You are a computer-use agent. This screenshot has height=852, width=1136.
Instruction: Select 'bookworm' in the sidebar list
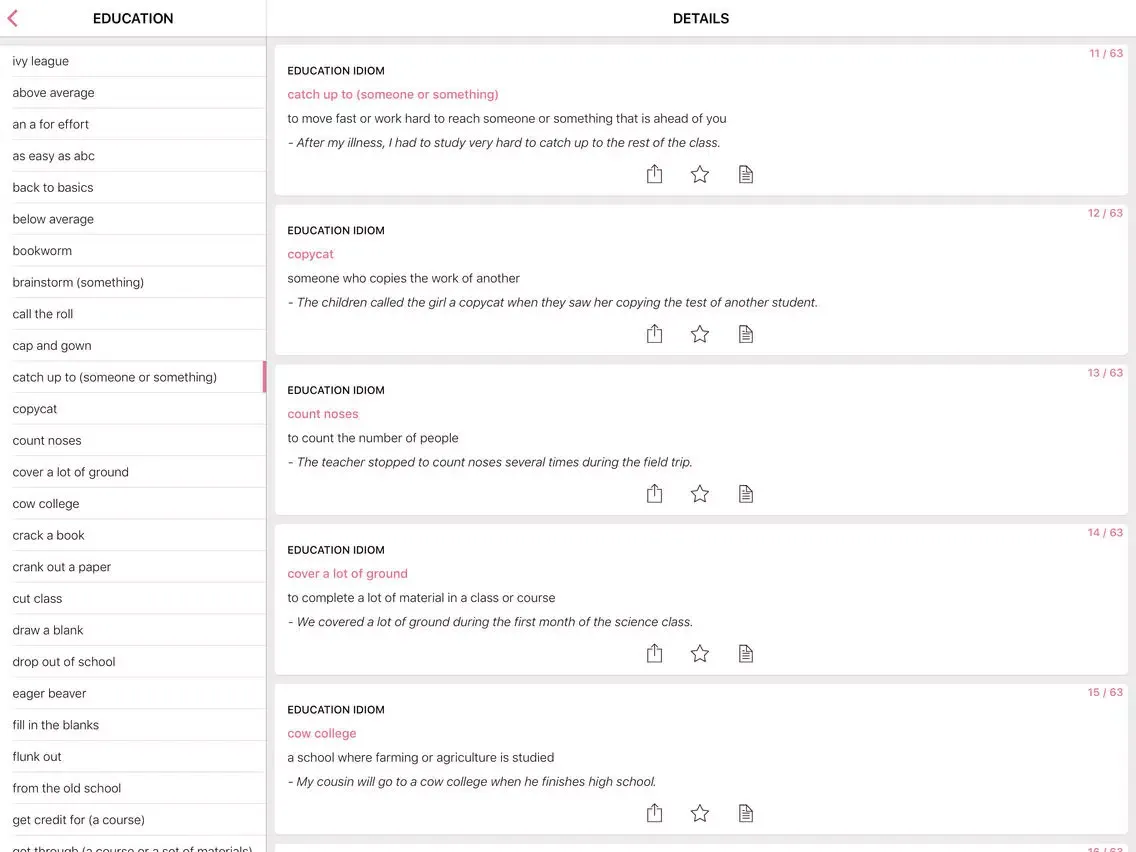[133, 251]
